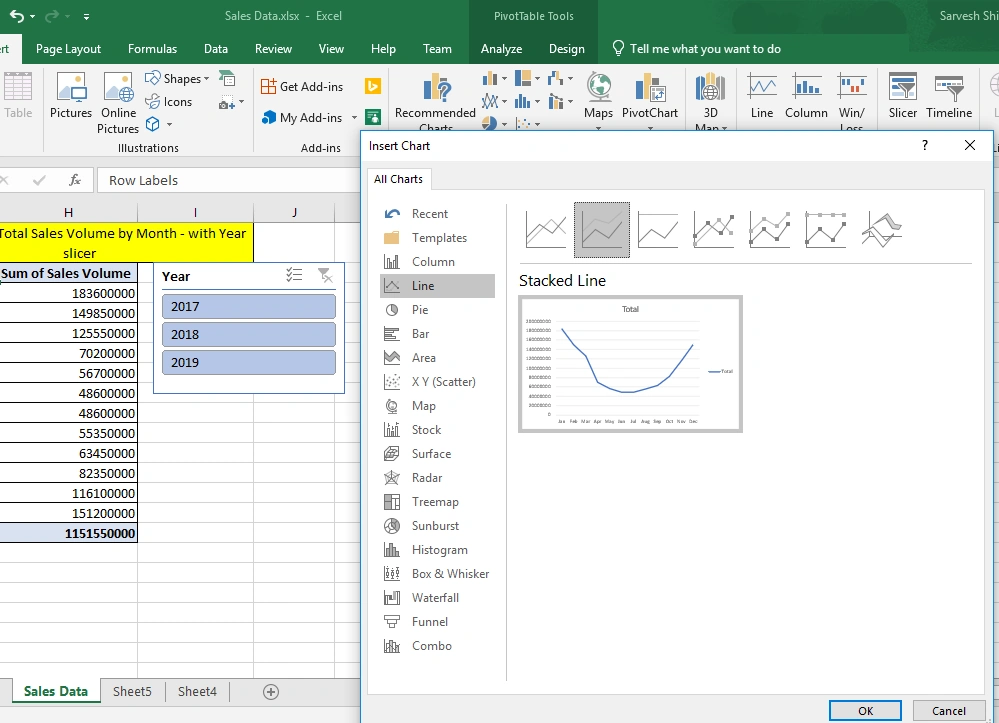Insert a Timeline filter
The width and height of the screenshot is (999, 723).
coord(949,96)
